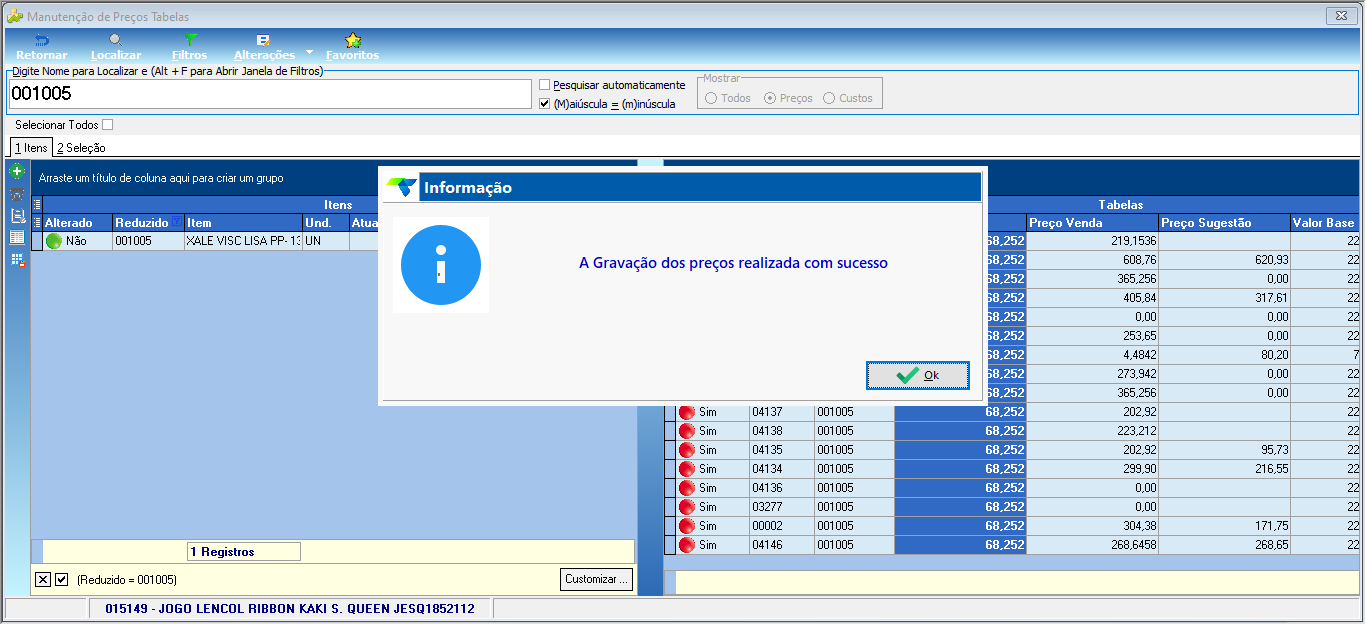This screenshot has width=1366, height=625.
Task: Switch to the 2 Seleção tab
Action: point(81,148)
